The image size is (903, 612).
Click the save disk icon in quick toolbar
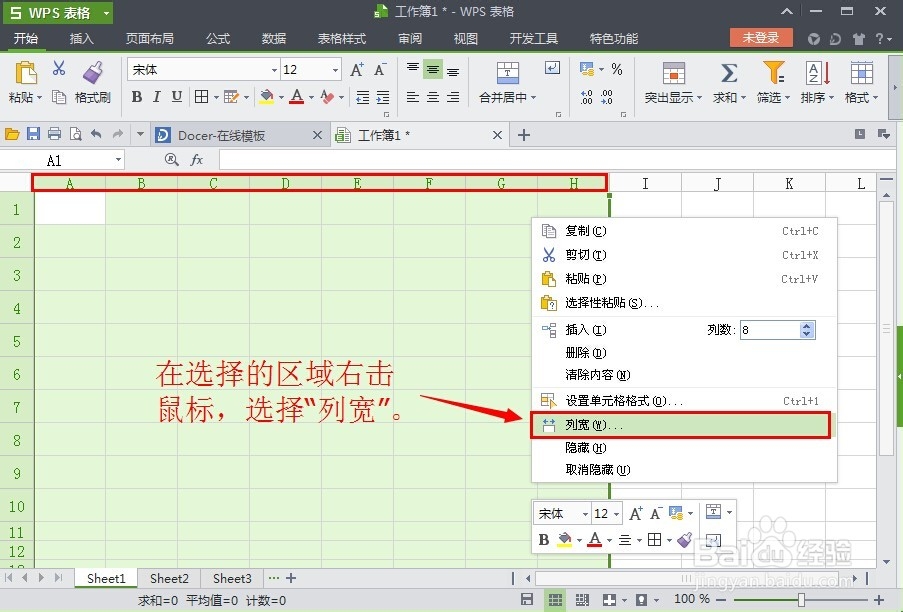pos(33,134)
